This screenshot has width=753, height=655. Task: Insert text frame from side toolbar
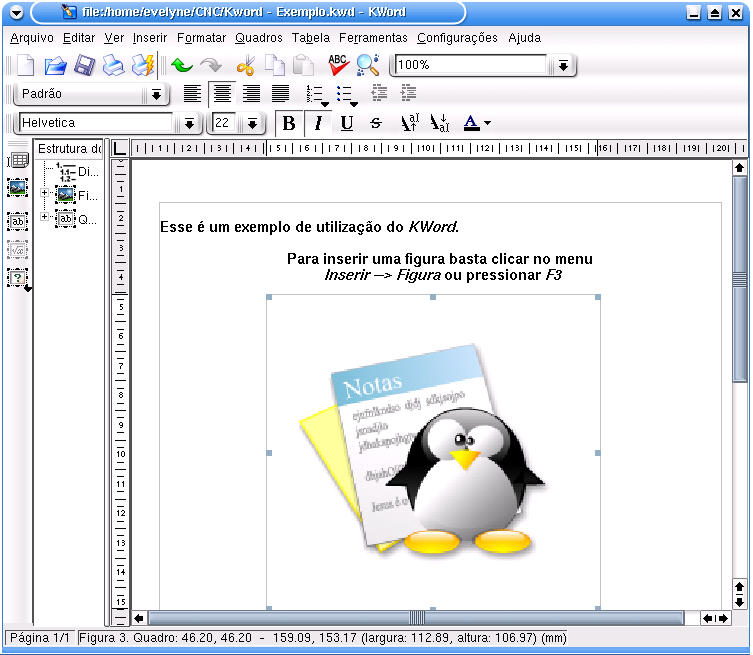click(x=18, y=221)
